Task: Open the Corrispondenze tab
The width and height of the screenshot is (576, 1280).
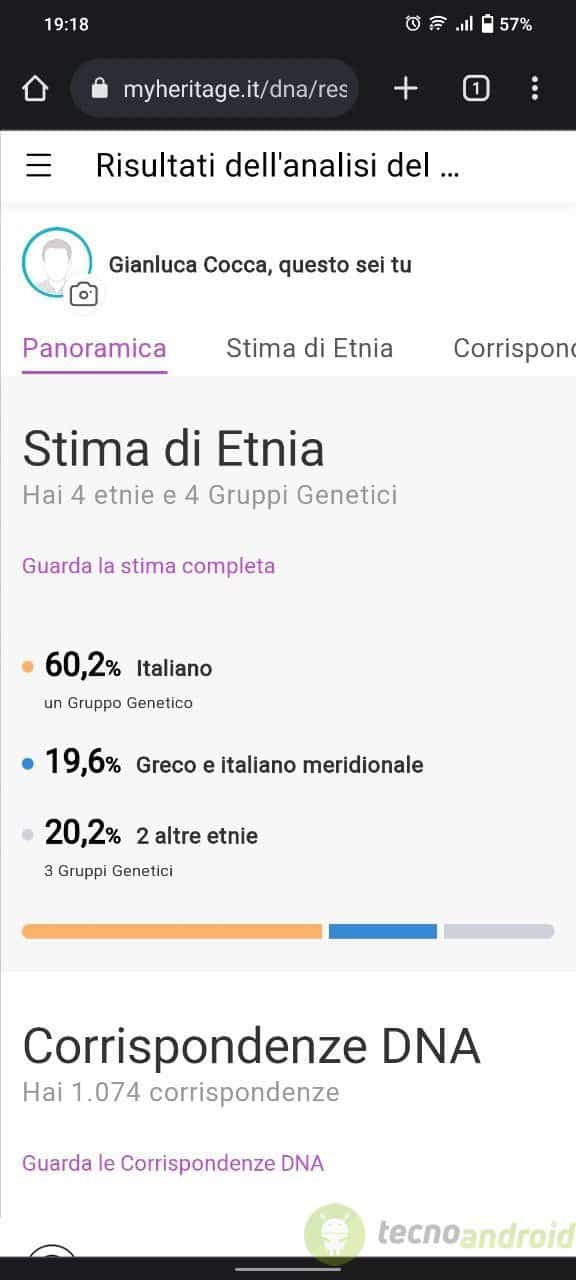Action: (x=514, y=348)
